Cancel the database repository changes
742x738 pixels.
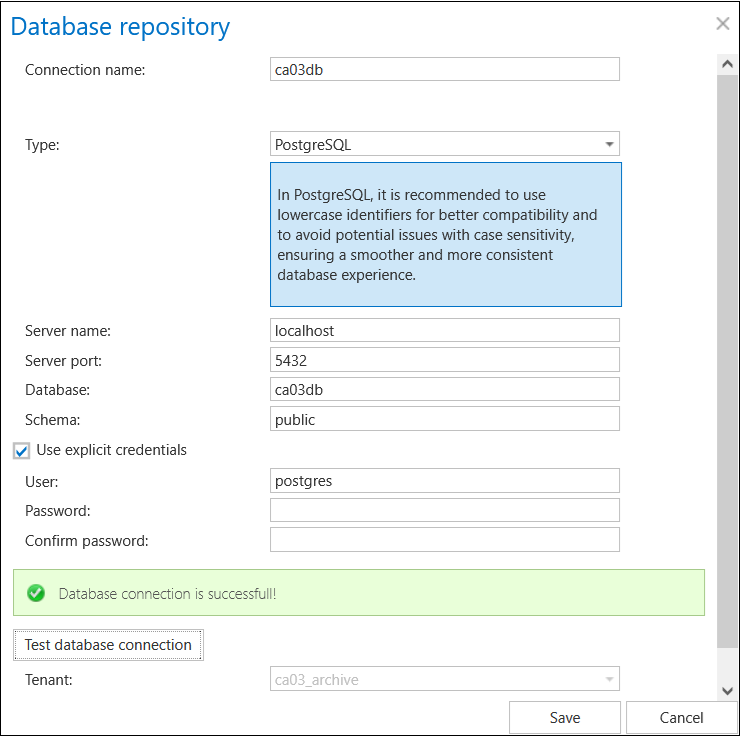tap(681, 717)
